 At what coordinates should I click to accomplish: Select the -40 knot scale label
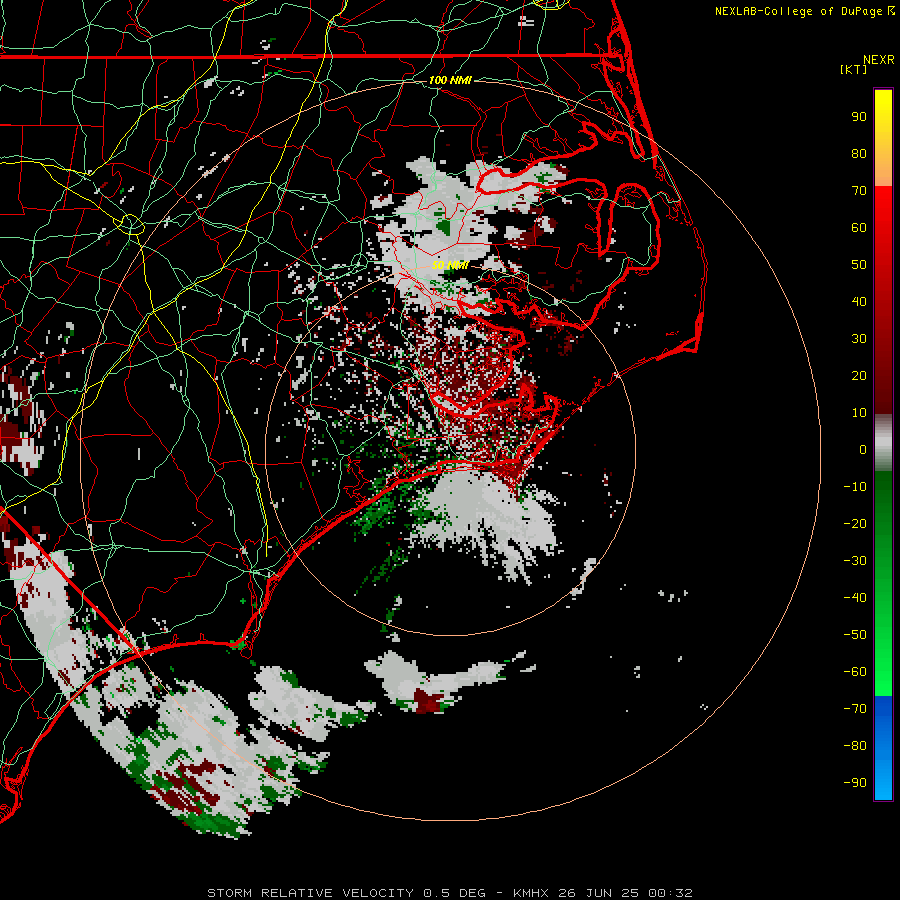tap(855, 598)
